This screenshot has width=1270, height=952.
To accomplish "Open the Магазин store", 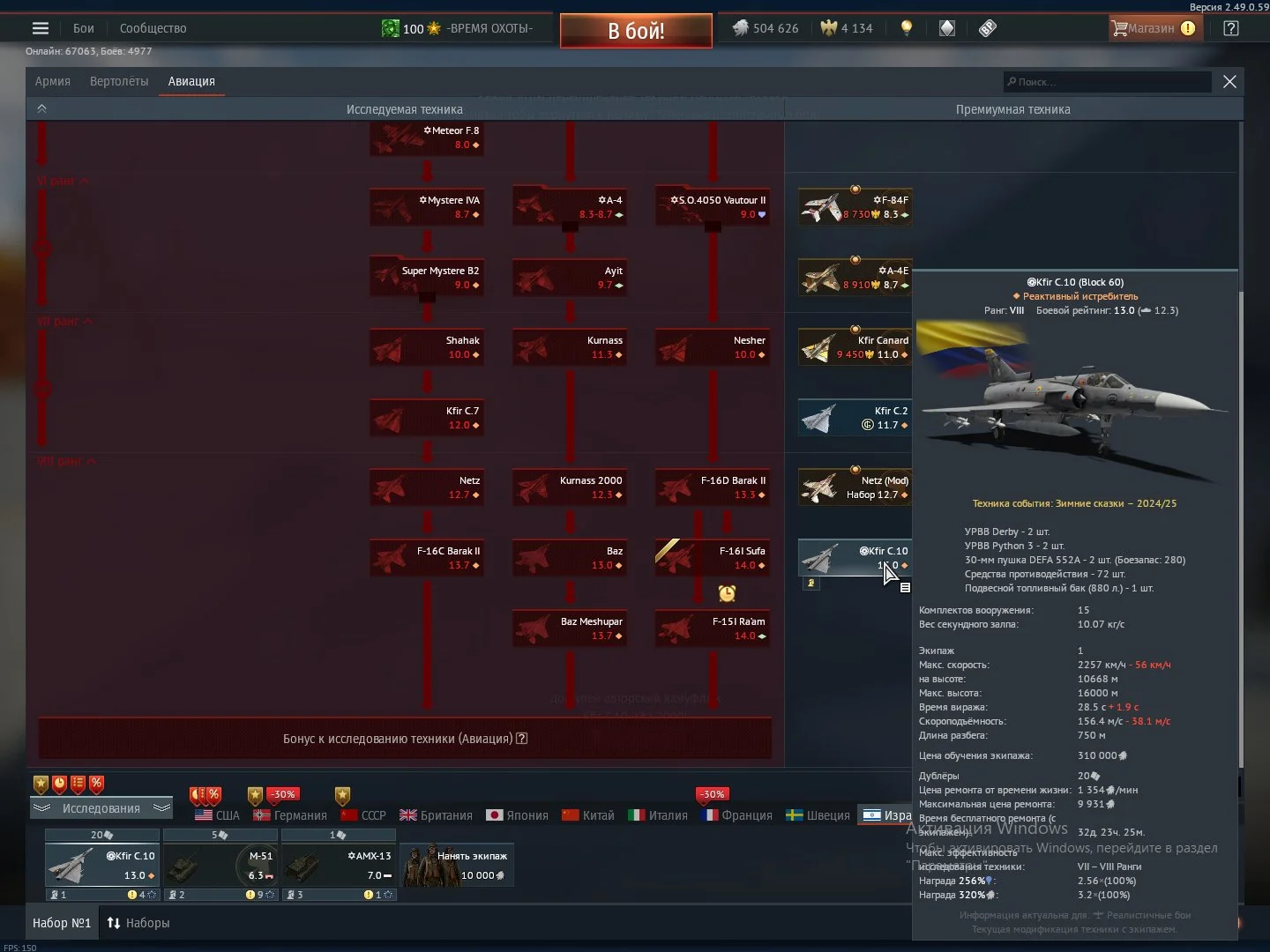I will click(1151, 28).
